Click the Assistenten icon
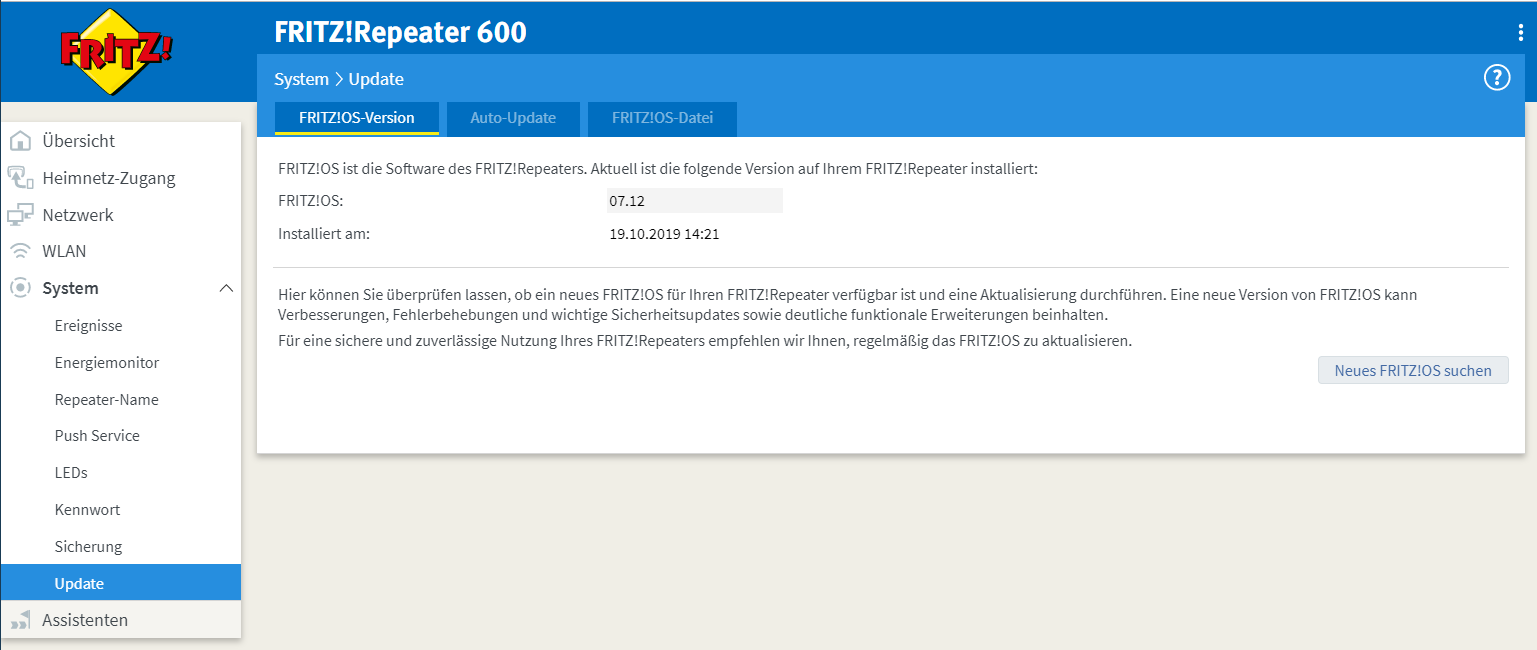The height and width of the screenshot is (650, 1537). point(20,620)
